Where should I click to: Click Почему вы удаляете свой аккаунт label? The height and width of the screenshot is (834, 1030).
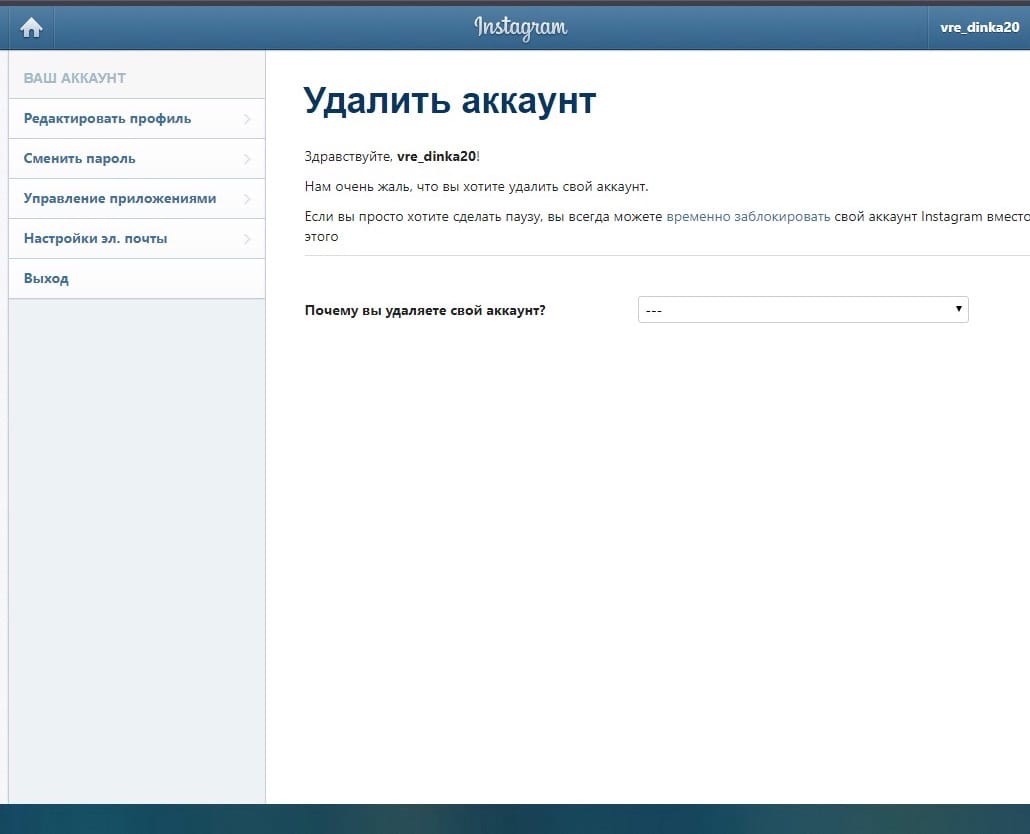coord(425,311)
